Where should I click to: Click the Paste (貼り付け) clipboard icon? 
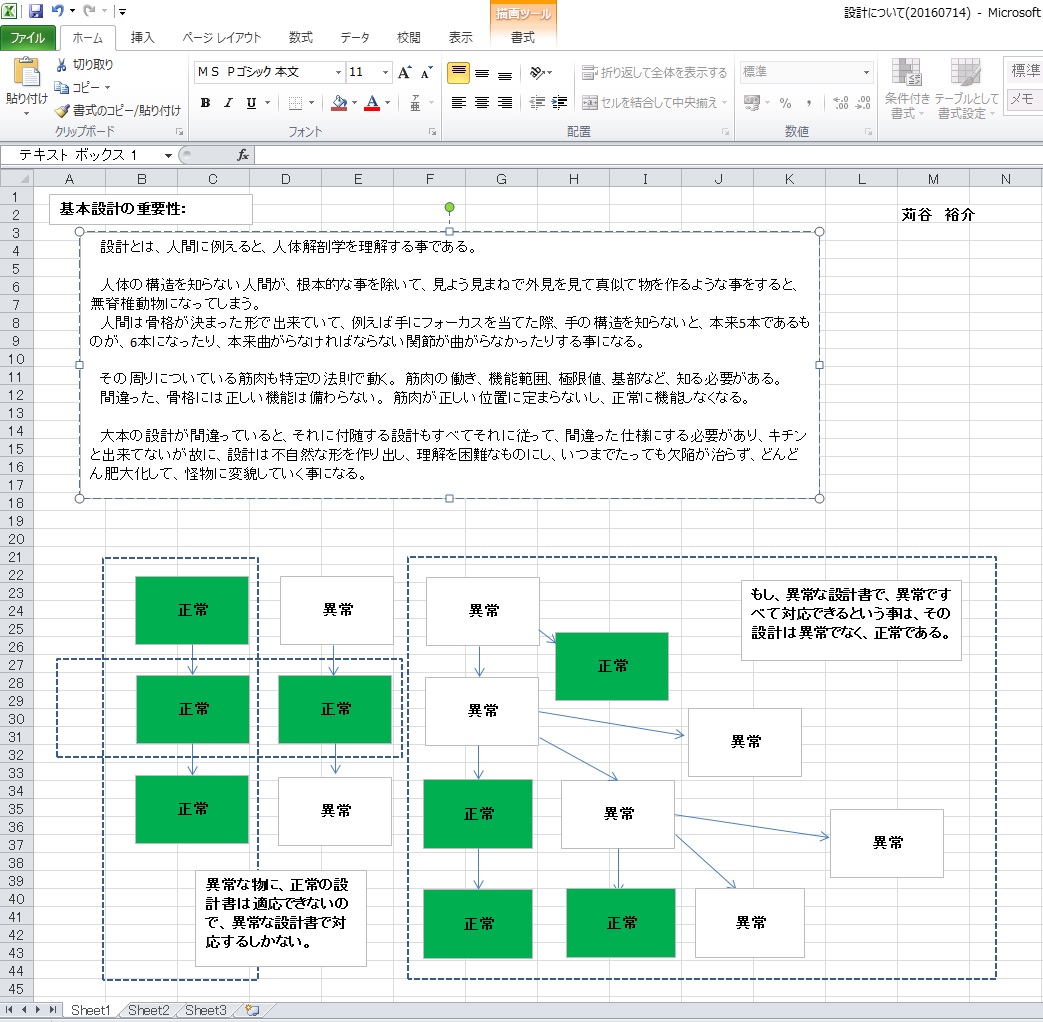click(x=26, y=75)
